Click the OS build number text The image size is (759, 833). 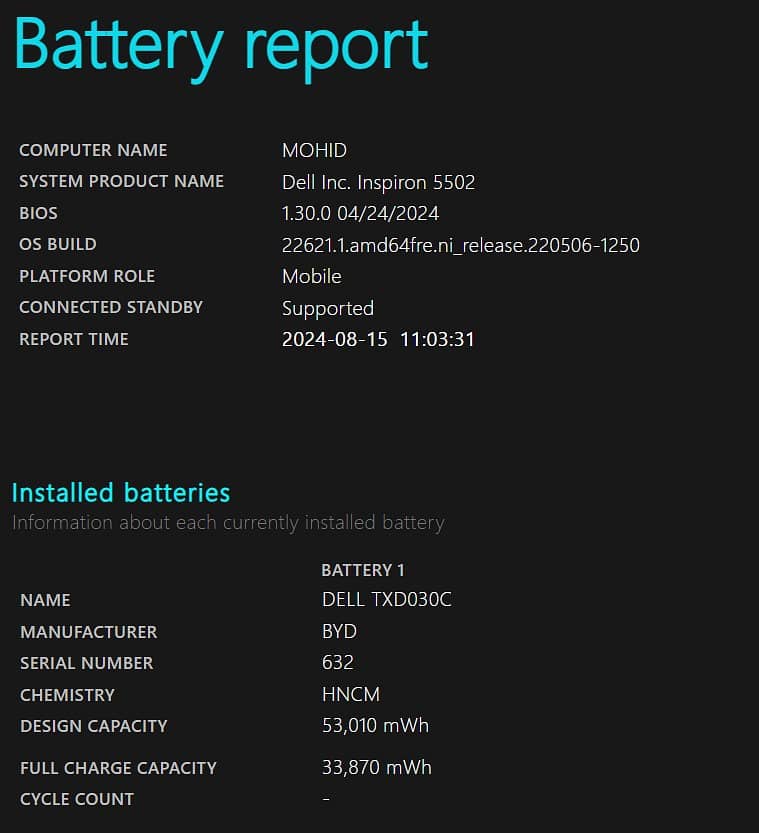[x=460, y=245]
